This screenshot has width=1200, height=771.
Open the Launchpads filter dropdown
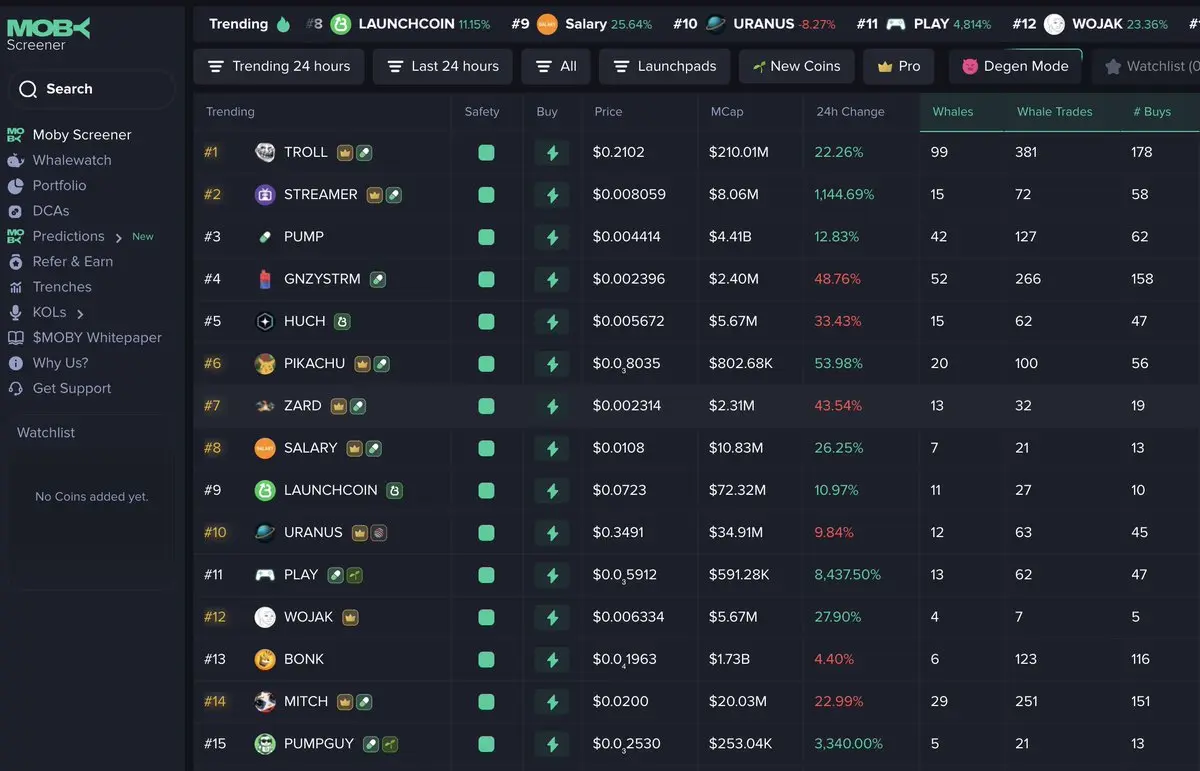(x=664, y=67)
